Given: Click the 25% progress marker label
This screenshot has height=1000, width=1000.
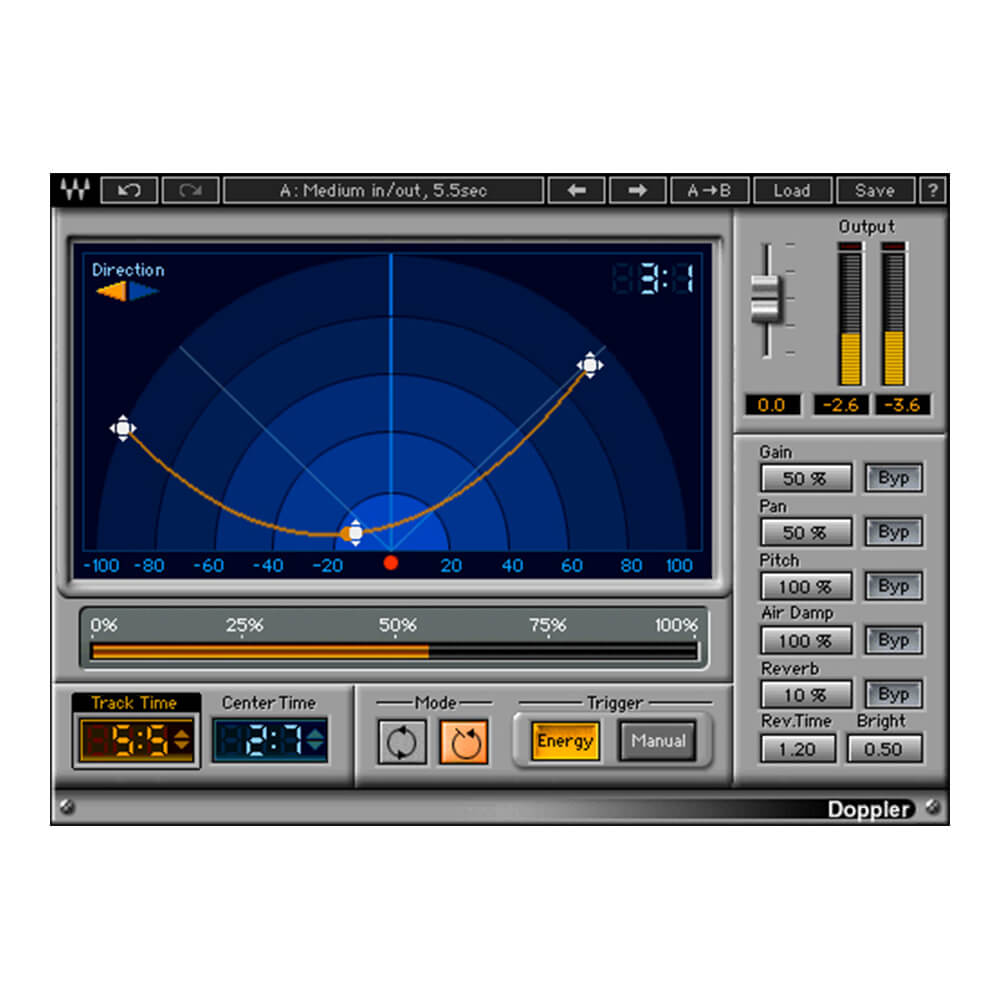Looking at the screenshot, I should click(x=244, y=625).
